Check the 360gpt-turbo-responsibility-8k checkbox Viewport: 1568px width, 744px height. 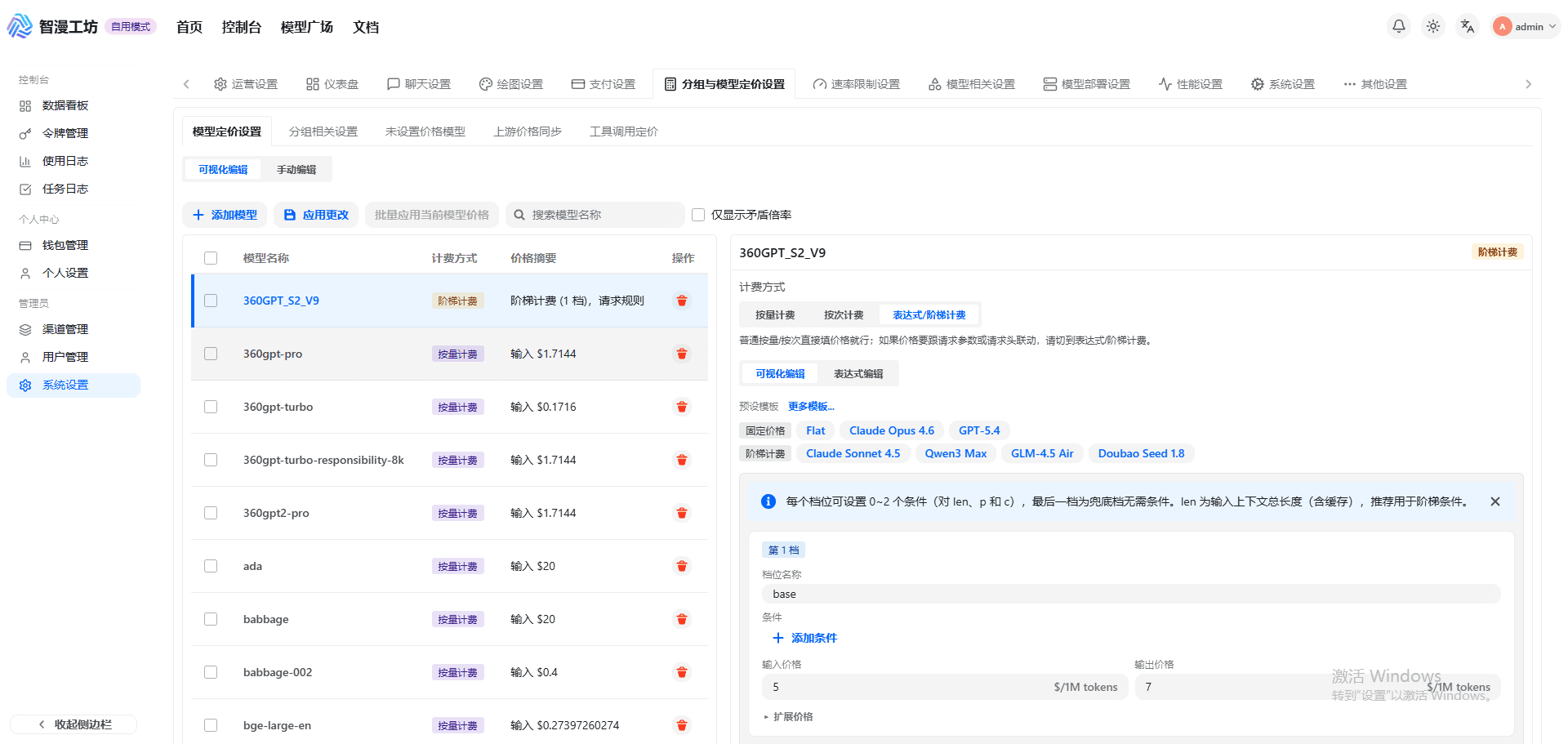pyautogui.click(x=211, y=460)
